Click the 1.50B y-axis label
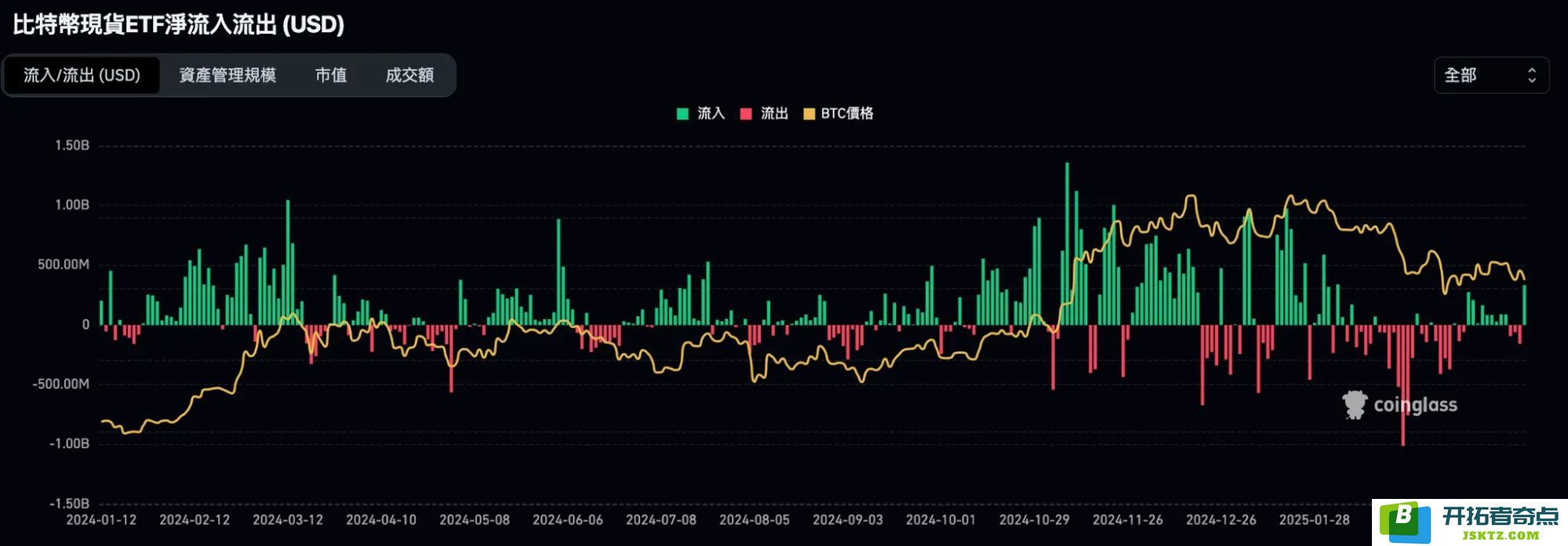1568x546 pixels. point(72,145)
